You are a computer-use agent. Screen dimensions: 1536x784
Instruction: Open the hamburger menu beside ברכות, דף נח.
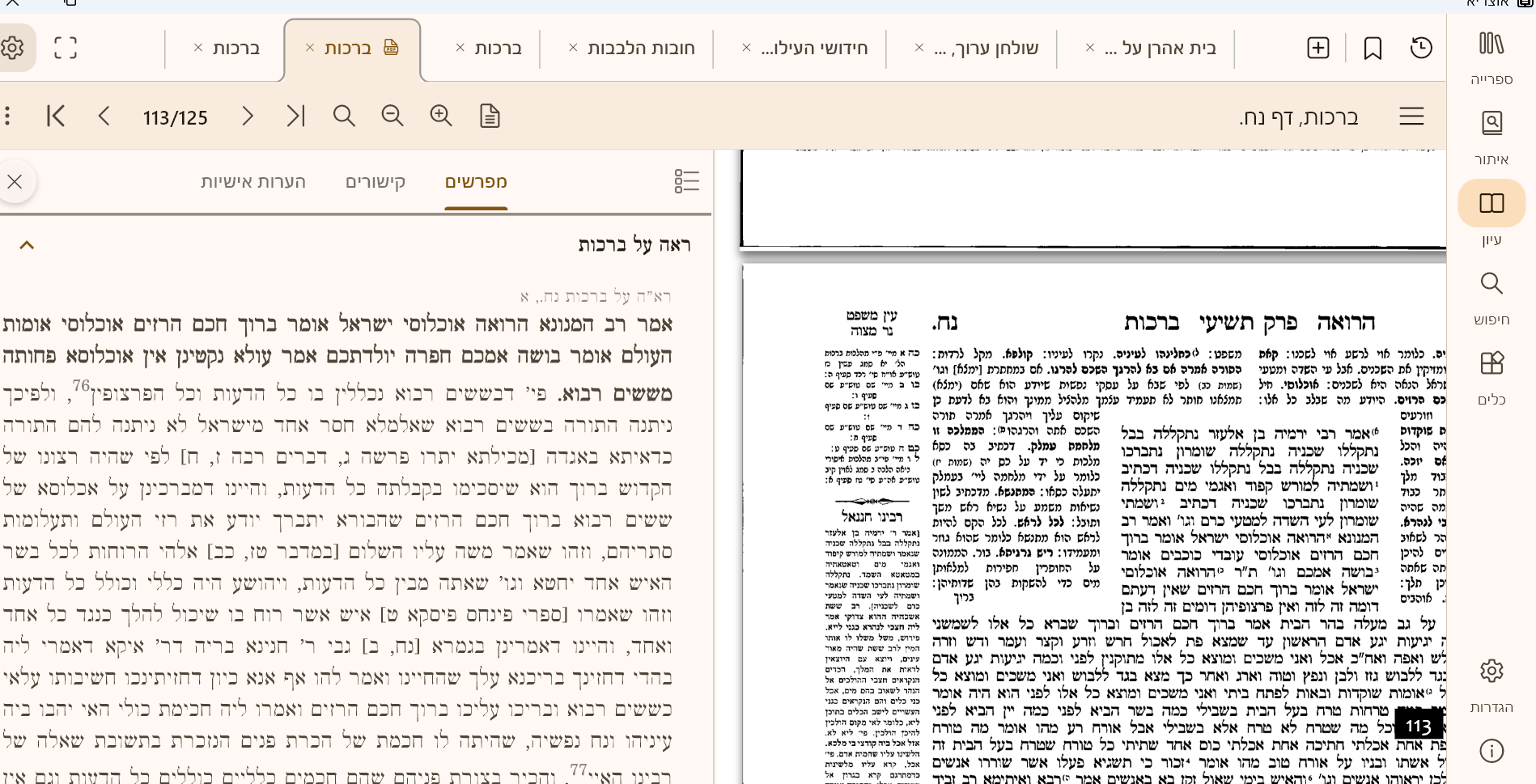coord(1411,117)
